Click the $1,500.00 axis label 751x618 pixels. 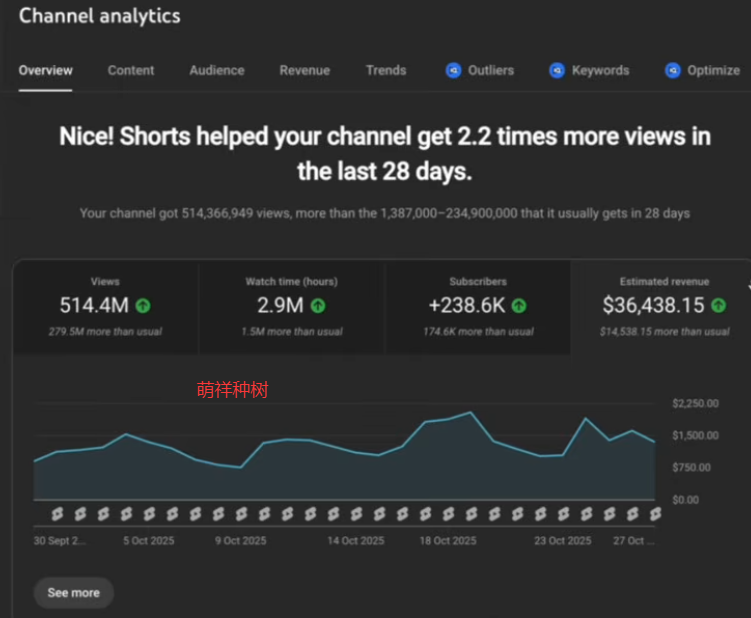pyautogui.click(x=695, y=435)
